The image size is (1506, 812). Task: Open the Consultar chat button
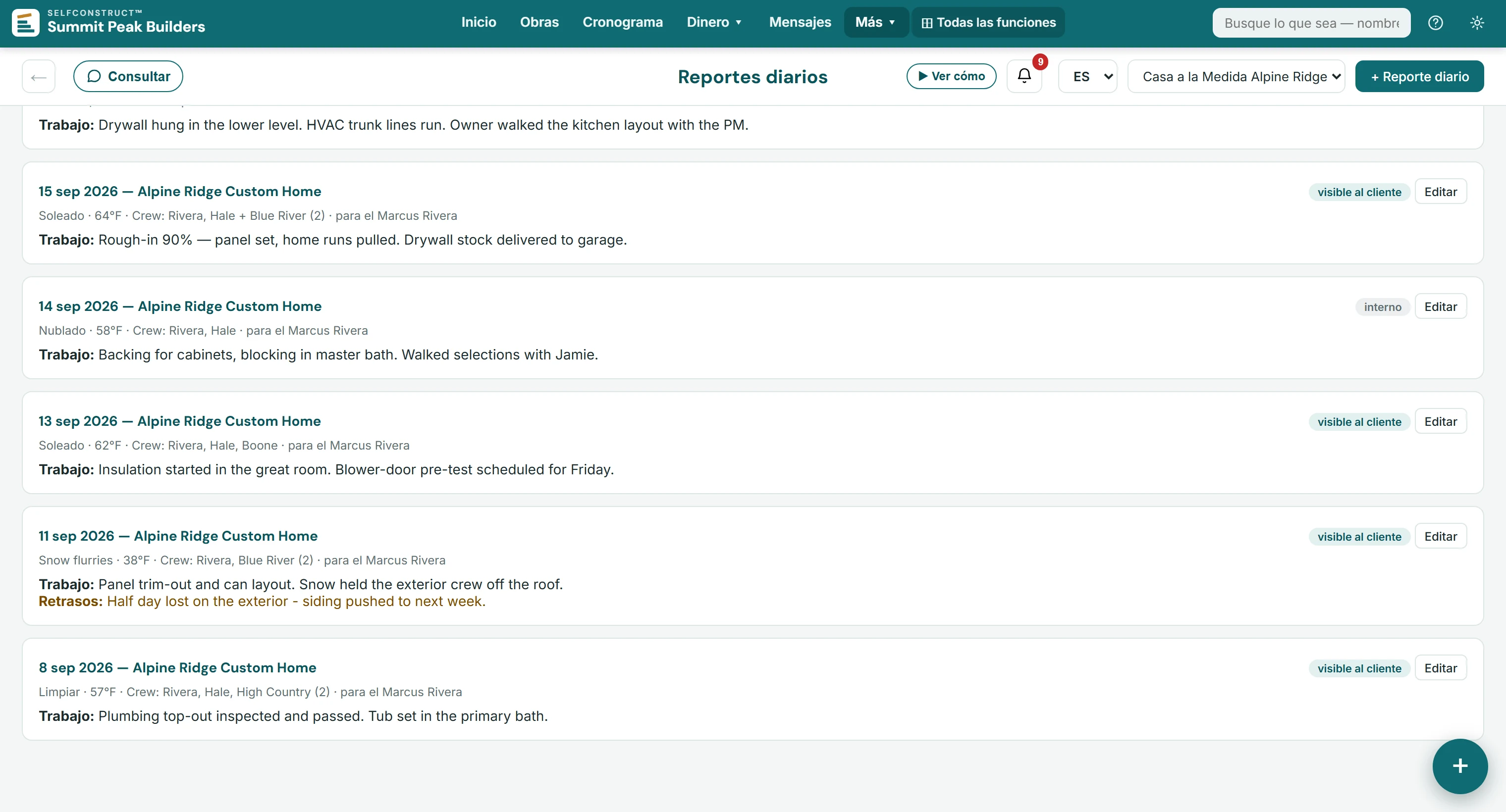tap(128, 76)
